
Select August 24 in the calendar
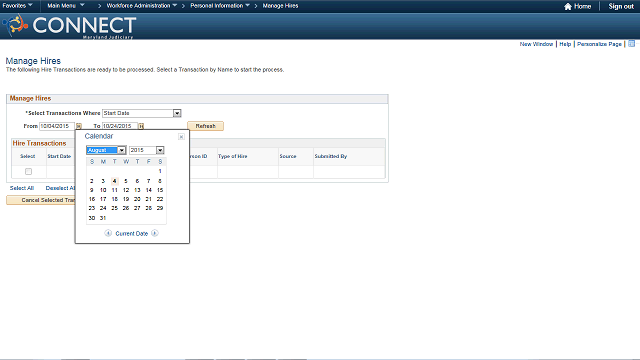pyautogui.click(x=103, y=208)
